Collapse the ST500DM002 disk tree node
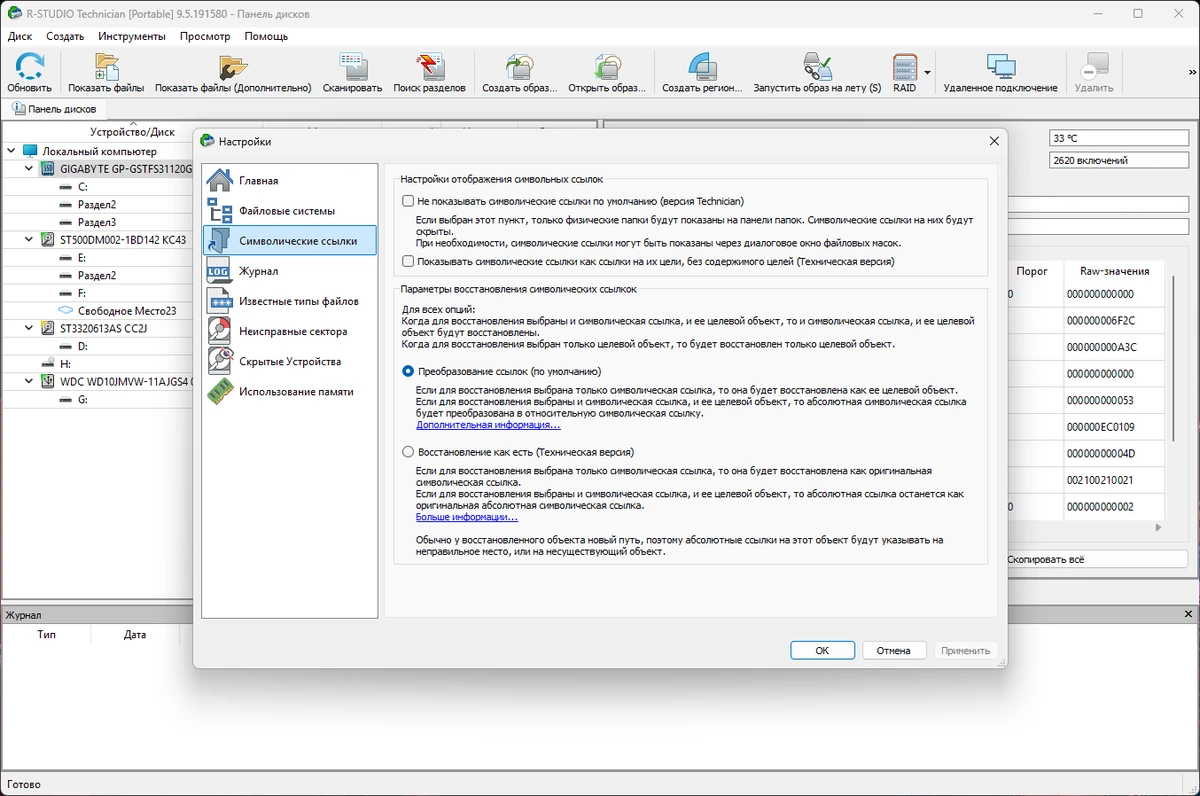Image resolution: width=1200 pixels, height=796 pixels. (29, 240)
